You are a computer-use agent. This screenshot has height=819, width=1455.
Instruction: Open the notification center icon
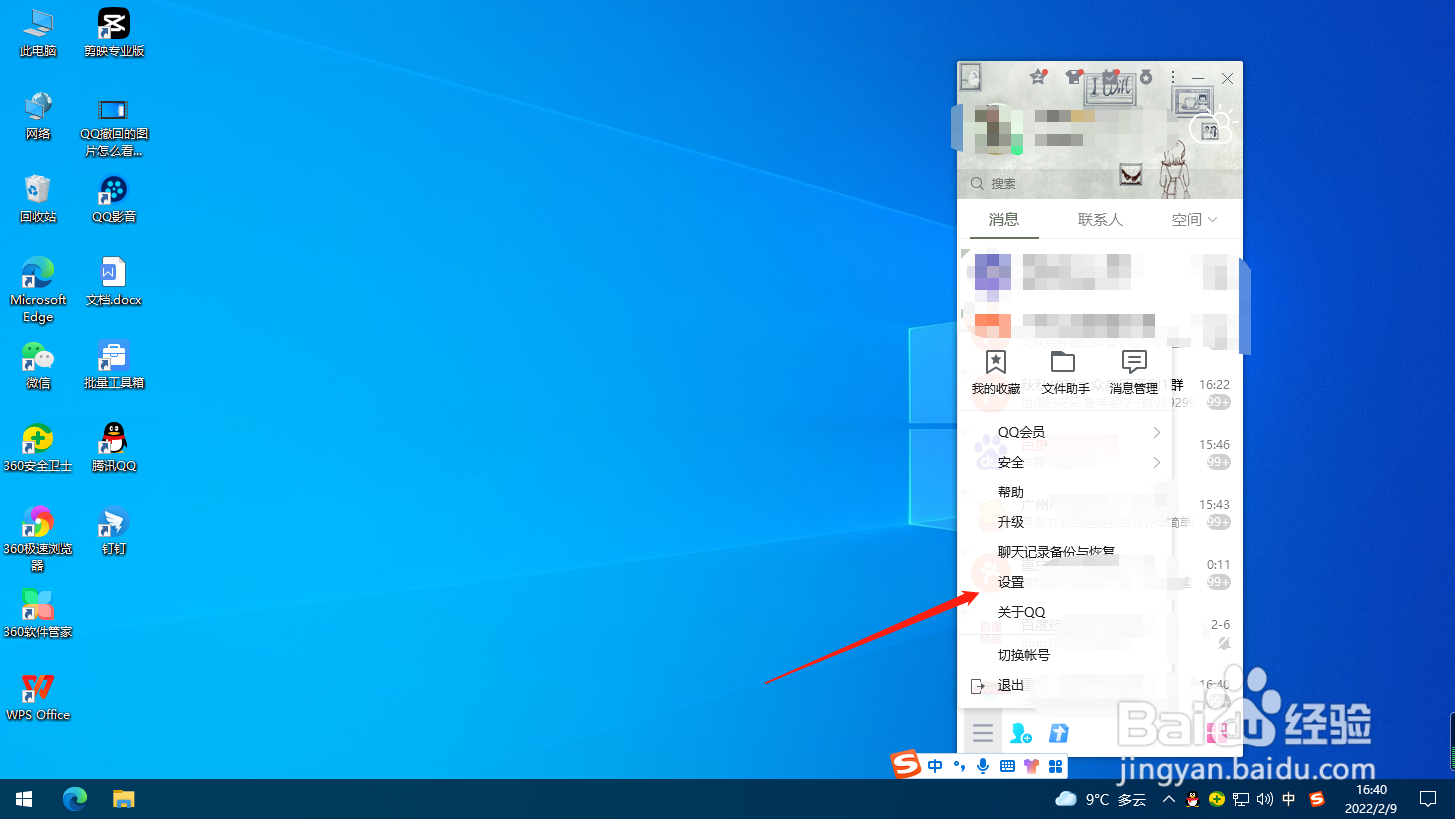[x=1428, y=799]
